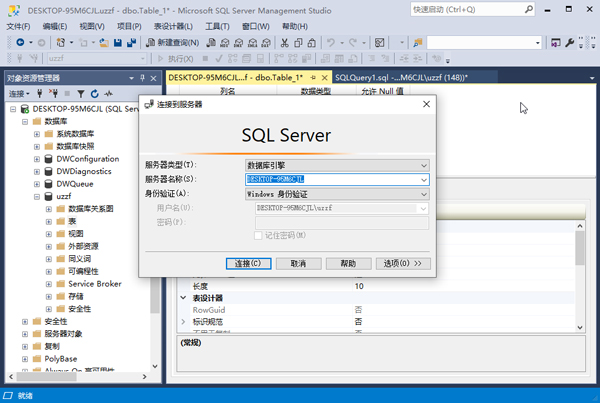Click the DWQueue database icon
Screen dimensions: 600x403
[48, 184]
